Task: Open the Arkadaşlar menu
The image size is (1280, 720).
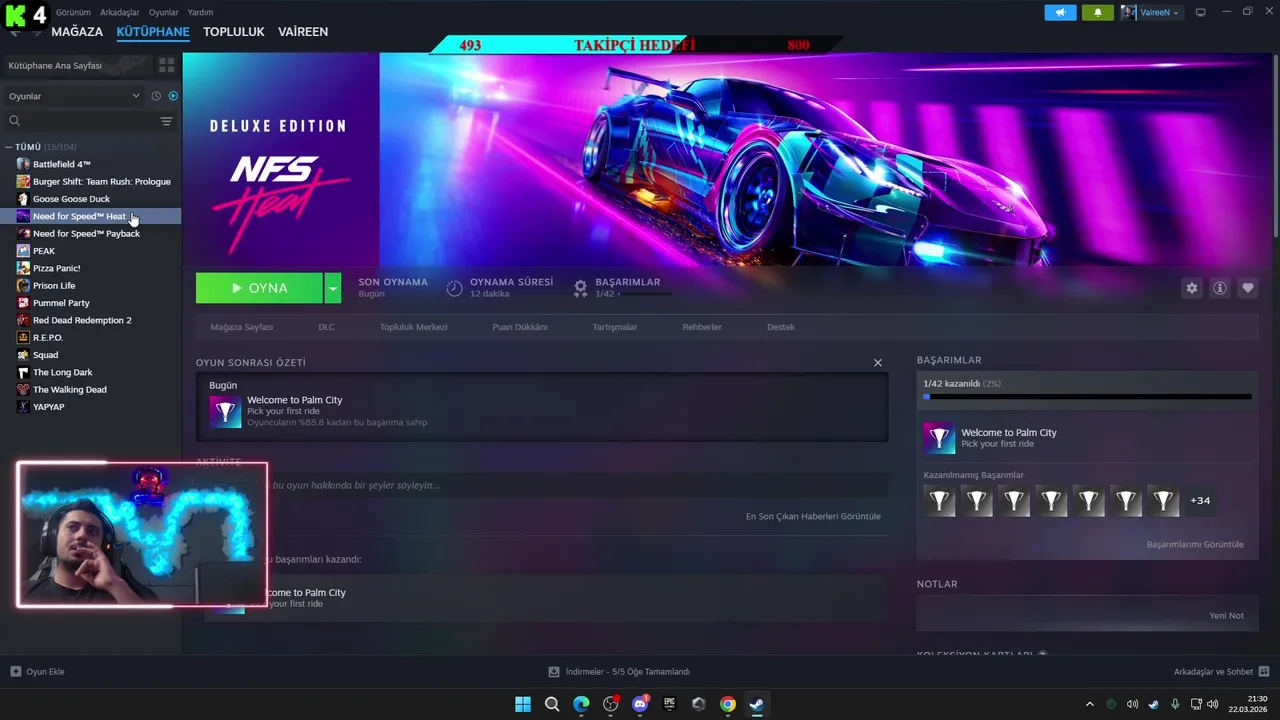Action: pos(120,12)
